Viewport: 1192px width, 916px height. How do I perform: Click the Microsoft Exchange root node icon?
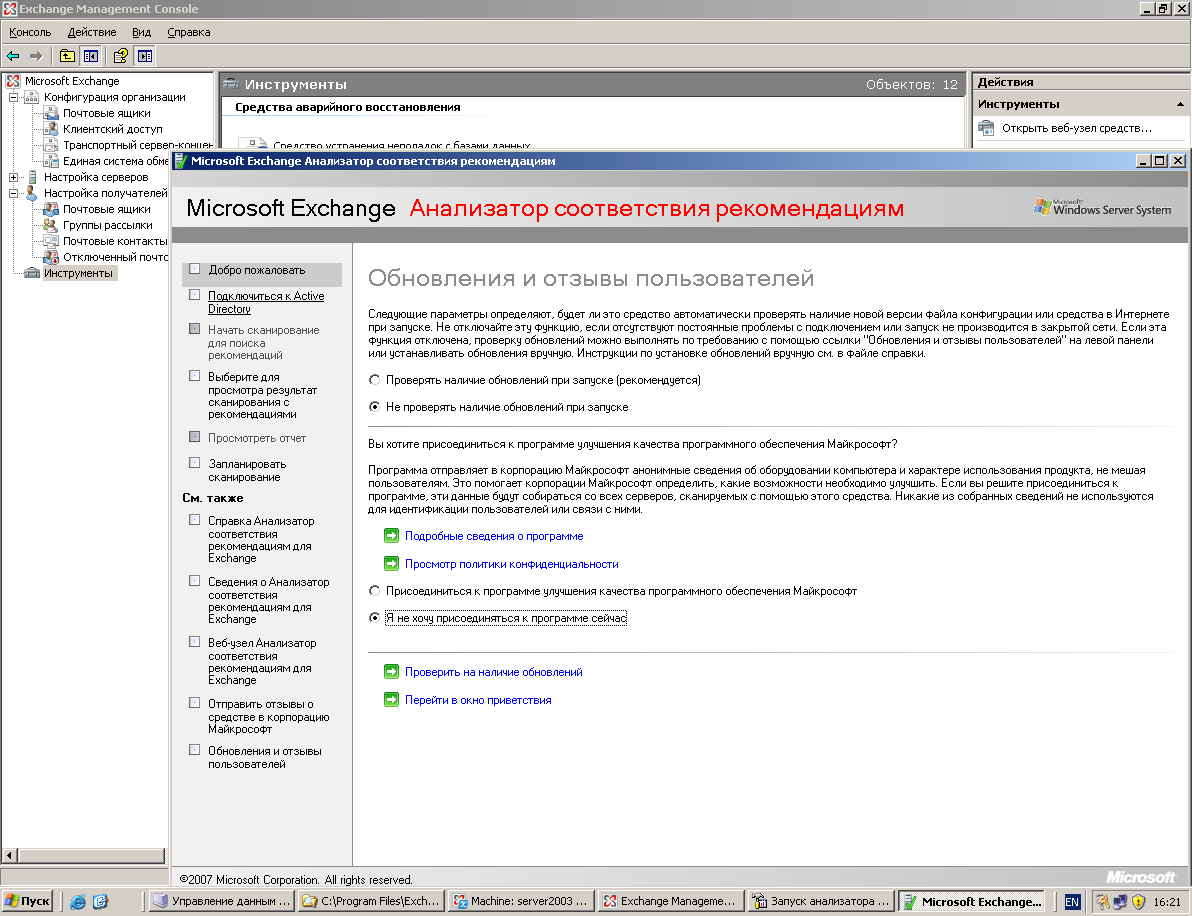(x=13, y=81)
